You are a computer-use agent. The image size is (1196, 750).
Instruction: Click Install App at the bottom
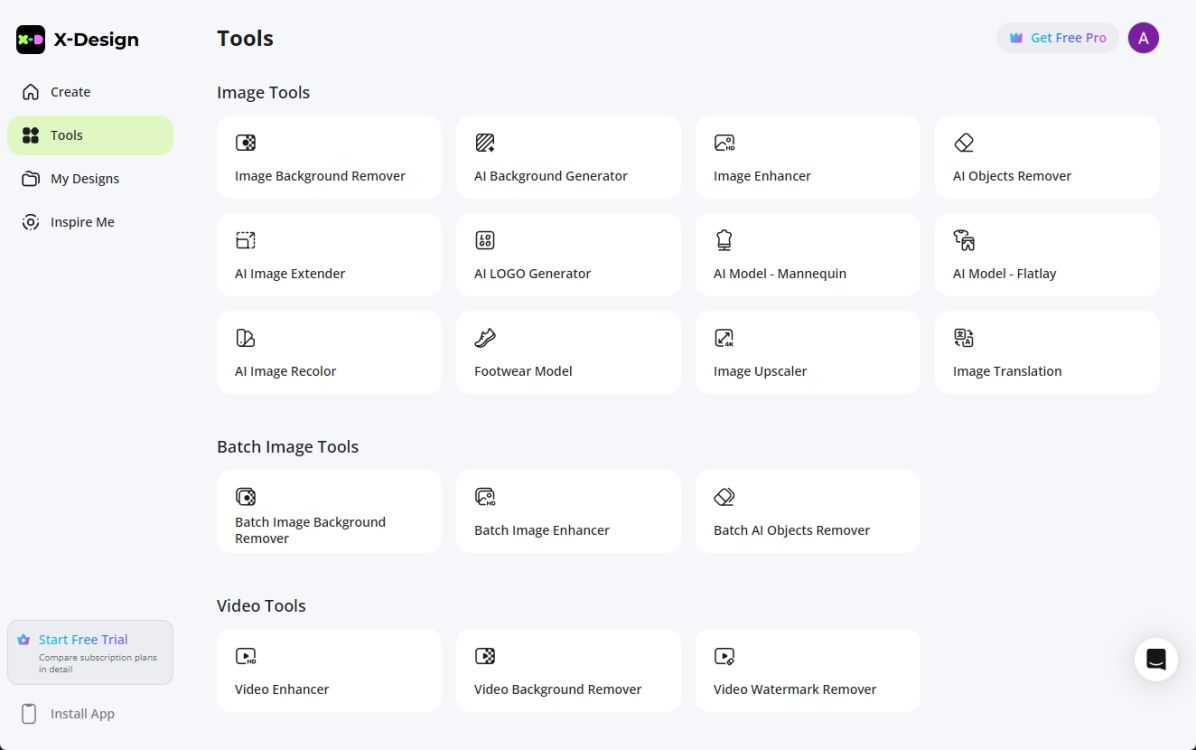[x=82, y=714]
